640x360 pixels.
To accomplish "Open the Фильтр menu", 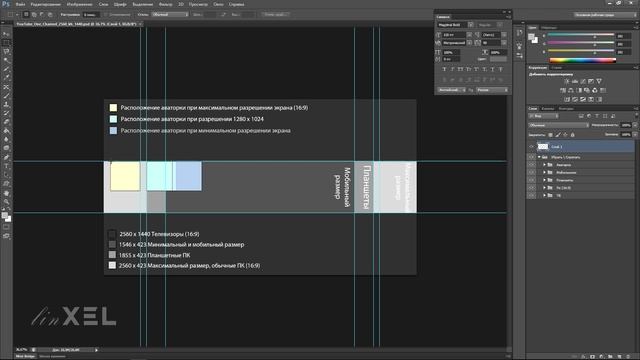I will pyautogui.click(x=165, y=4).
